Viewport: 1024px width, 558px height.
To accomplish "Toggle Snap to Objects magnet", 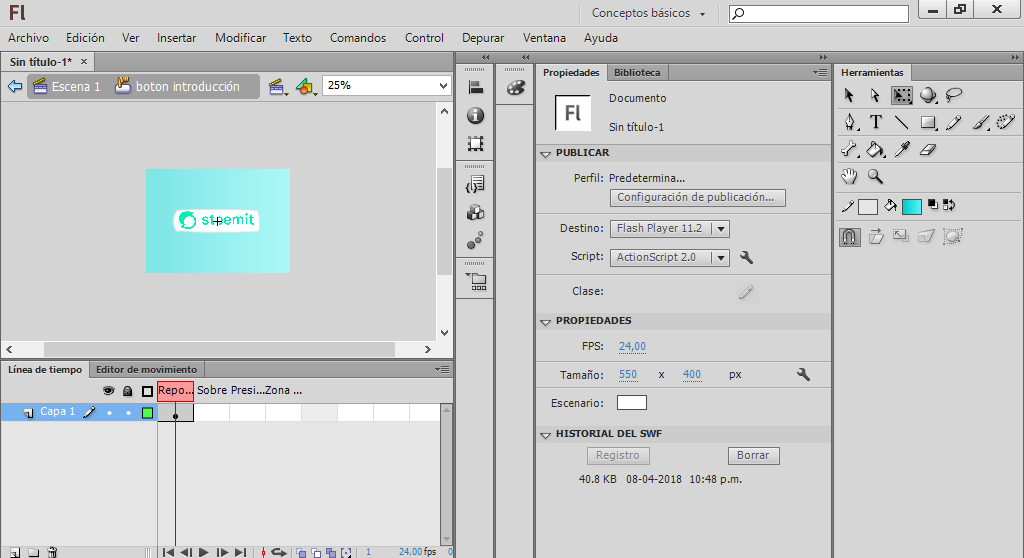I will coord(850,237).
